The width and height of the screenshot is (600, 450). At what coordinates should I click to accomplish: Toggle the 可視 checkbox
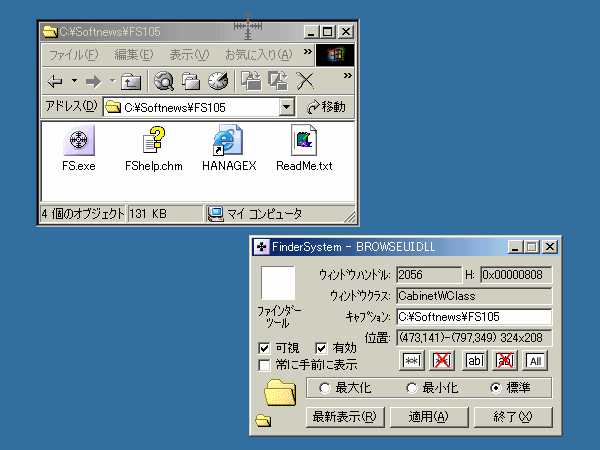[264, 348]
